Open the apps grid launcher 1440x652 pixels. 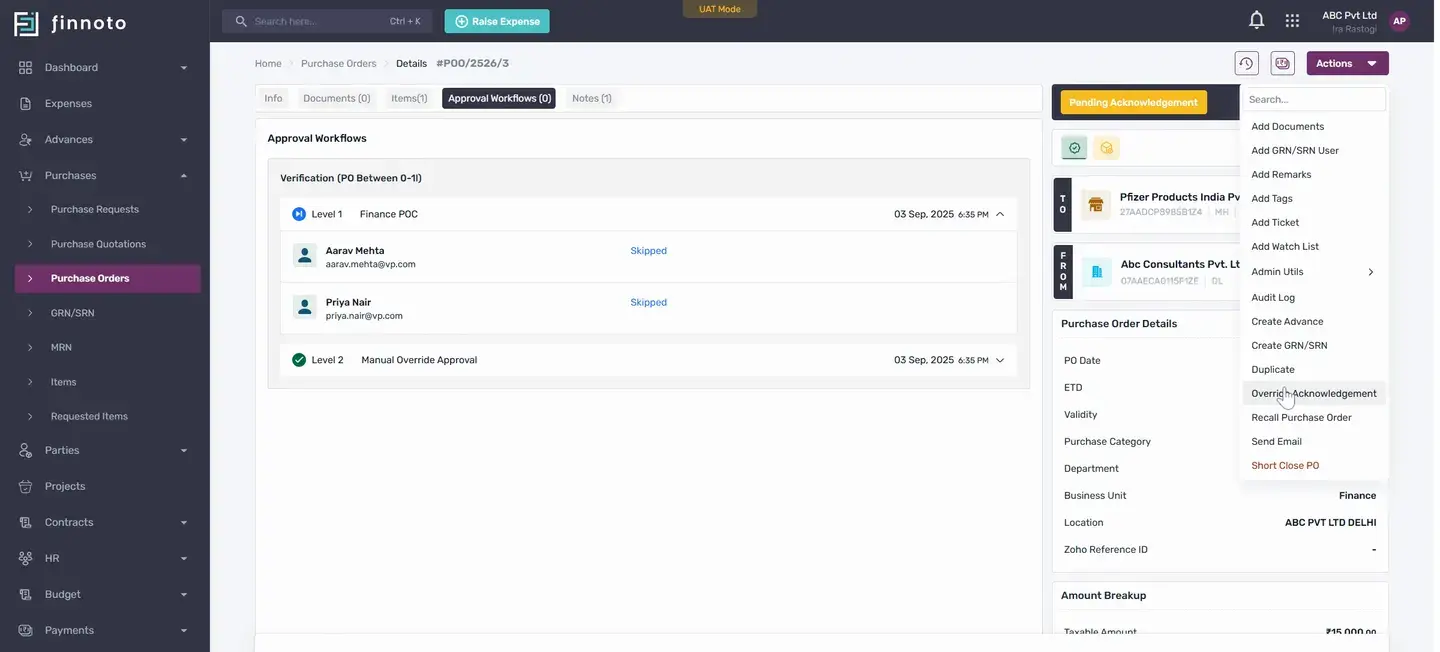click(x=1293, y=20)
